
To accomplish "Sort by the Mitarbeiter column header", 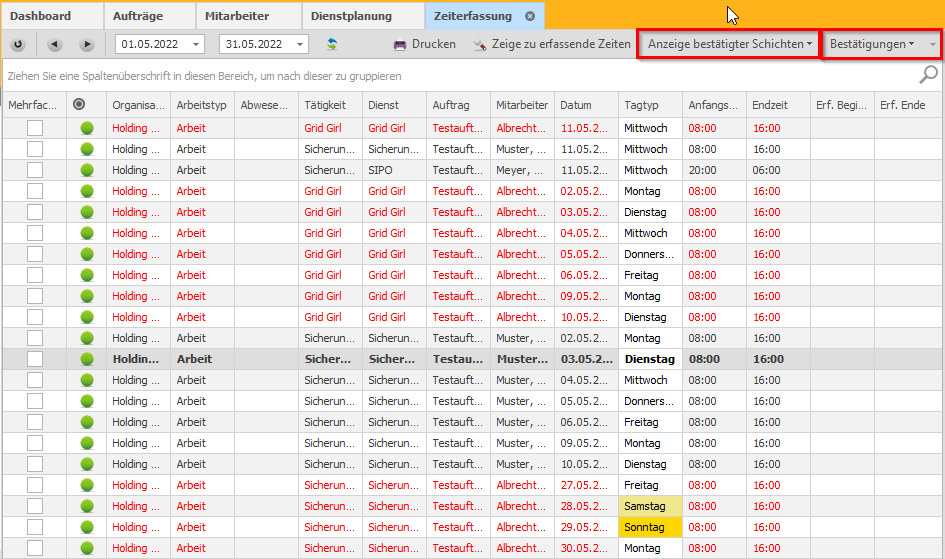I will tap(523, 105).
